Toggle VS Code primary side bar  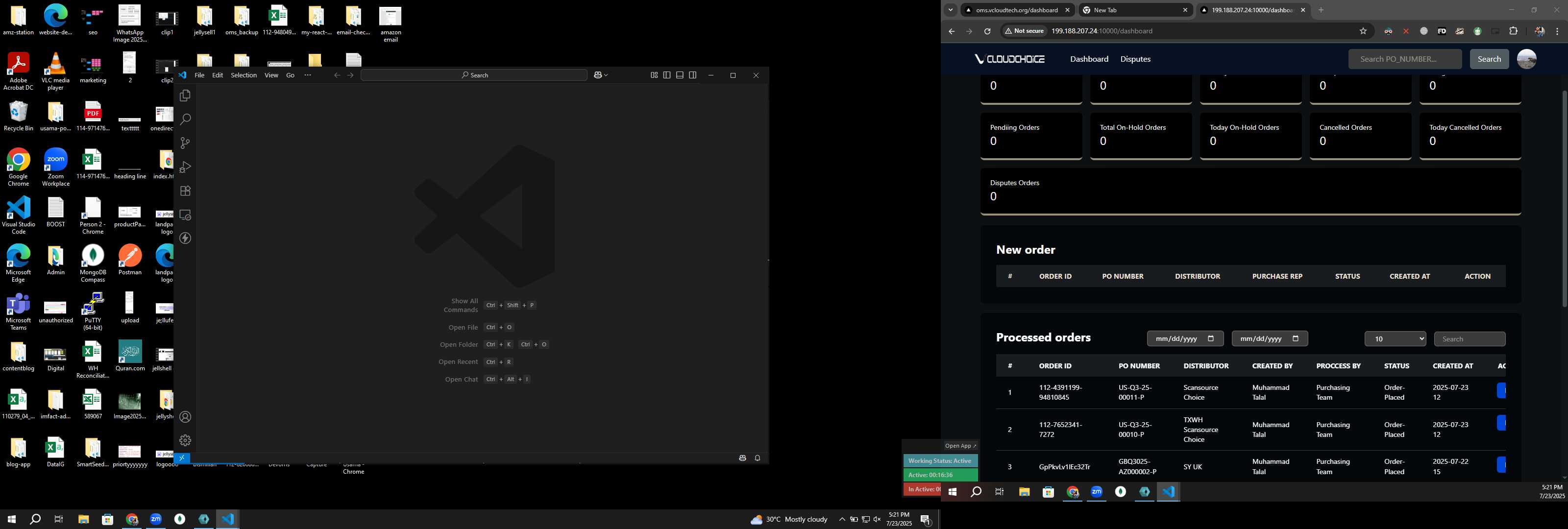pos(666,75)
